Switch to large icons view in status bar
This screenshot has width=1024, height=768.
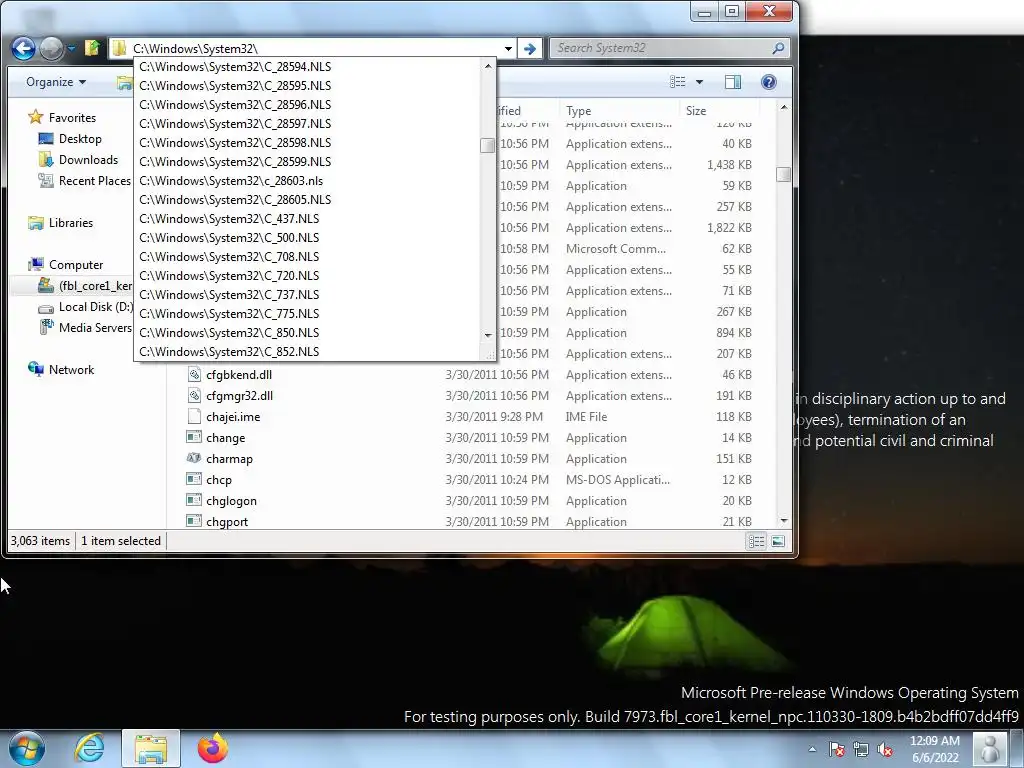(778, 541)
